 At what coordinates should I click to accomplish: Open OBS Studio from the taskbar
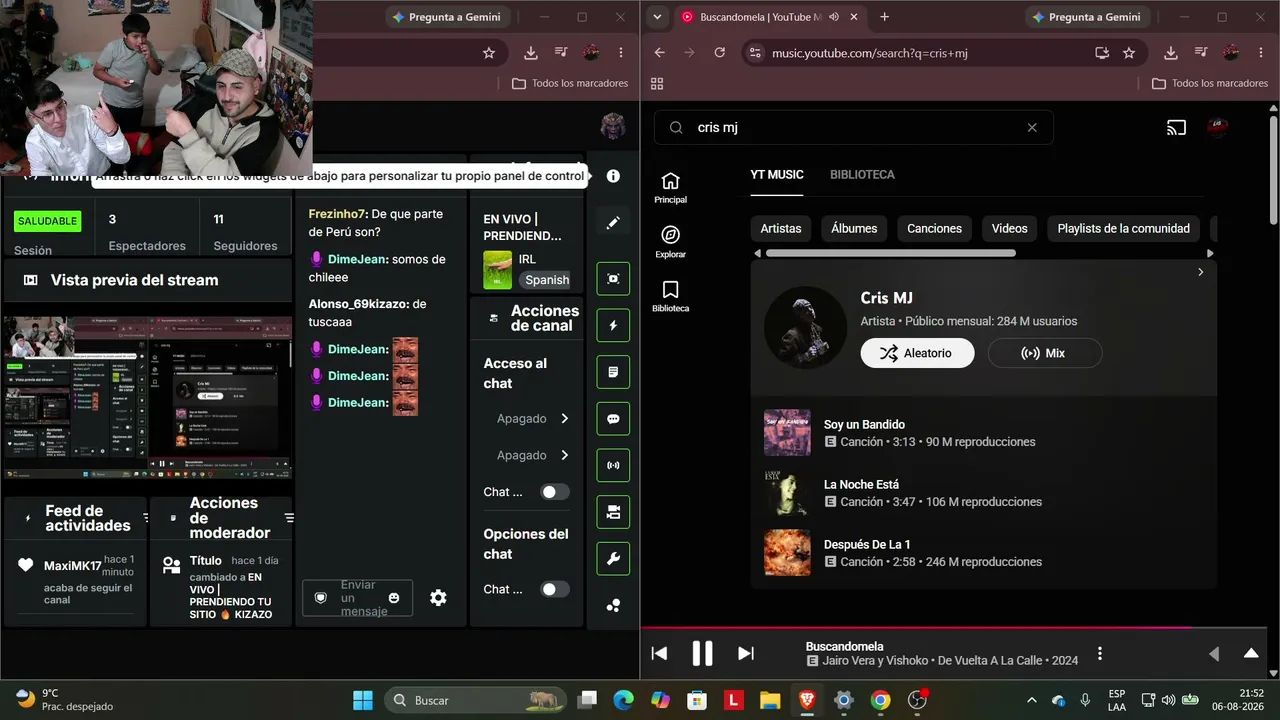point(917,700)
